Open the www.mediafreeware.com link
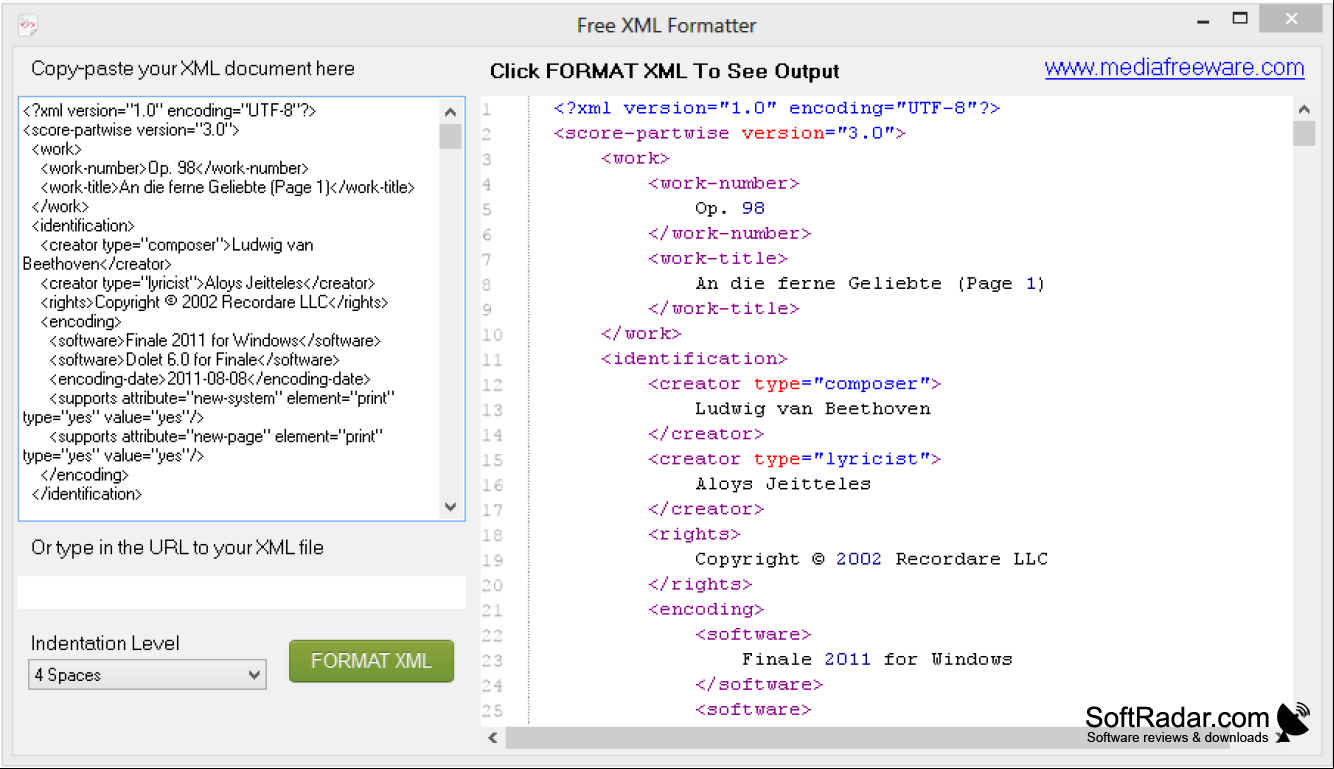The image size is (1334, 769). (1174, 68)
